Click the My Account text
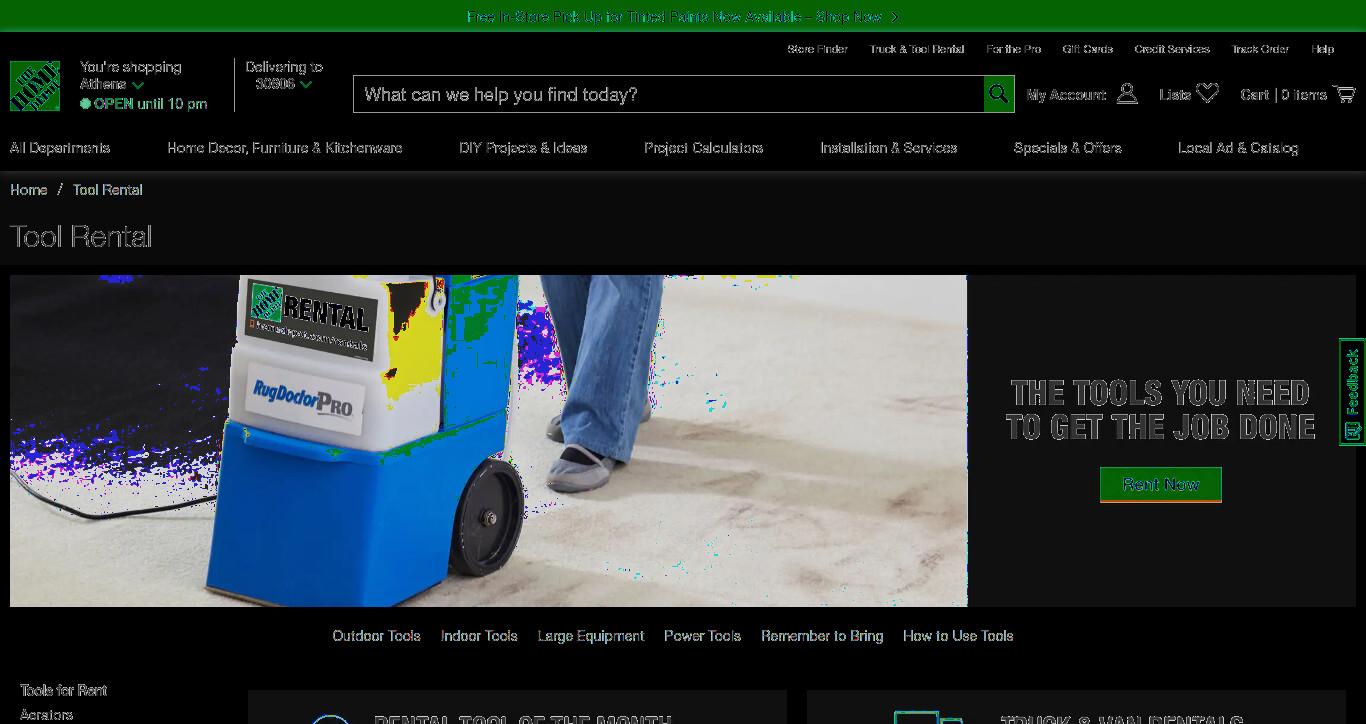1366x724 pixels. coord(1066,95)
